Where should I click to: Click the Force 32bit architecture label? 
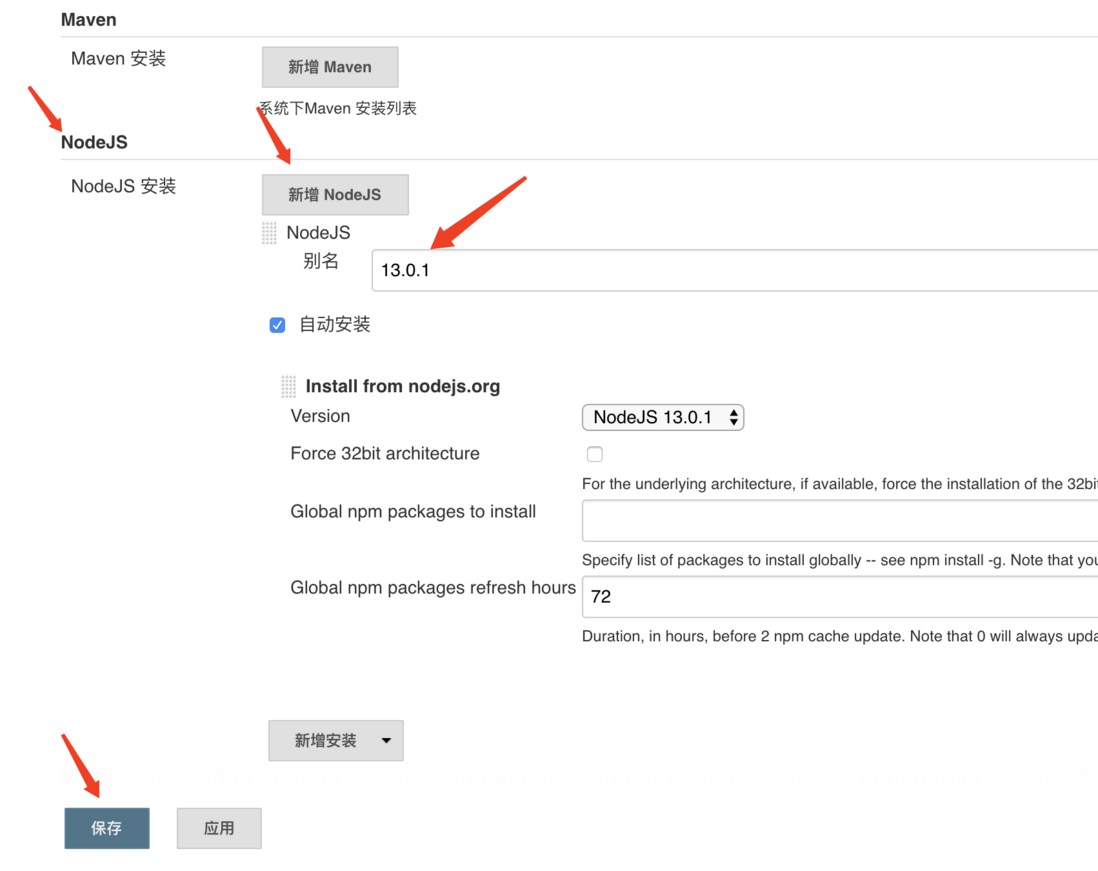click(x=384, y=454)
